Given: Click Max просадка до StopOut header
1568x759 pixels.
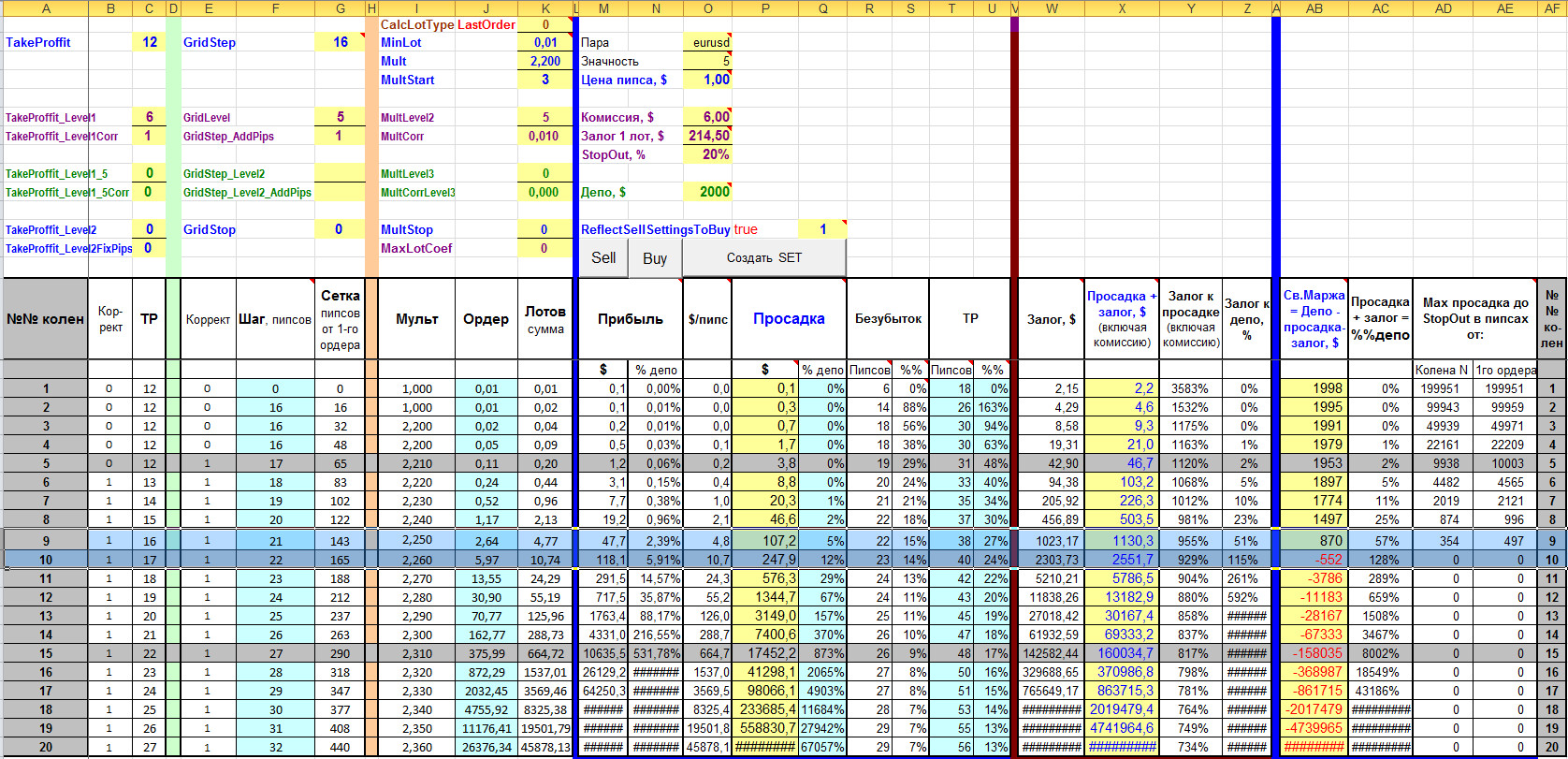Looking at the screenshot, I should click(x=1473, y=318).
